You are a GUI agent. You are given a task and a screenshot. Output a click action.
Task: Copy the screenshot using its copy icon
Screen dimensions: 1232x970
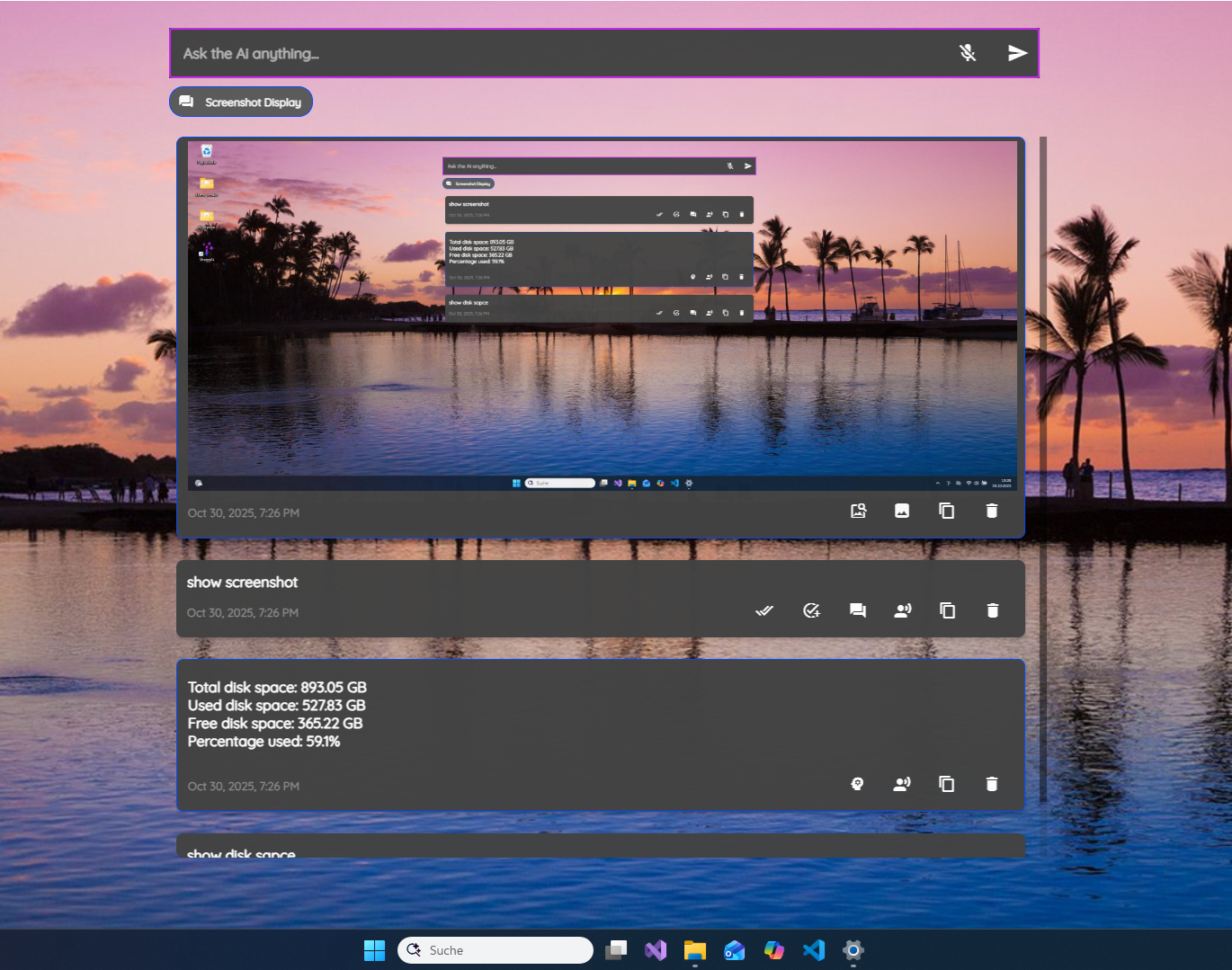pos(947,511)
